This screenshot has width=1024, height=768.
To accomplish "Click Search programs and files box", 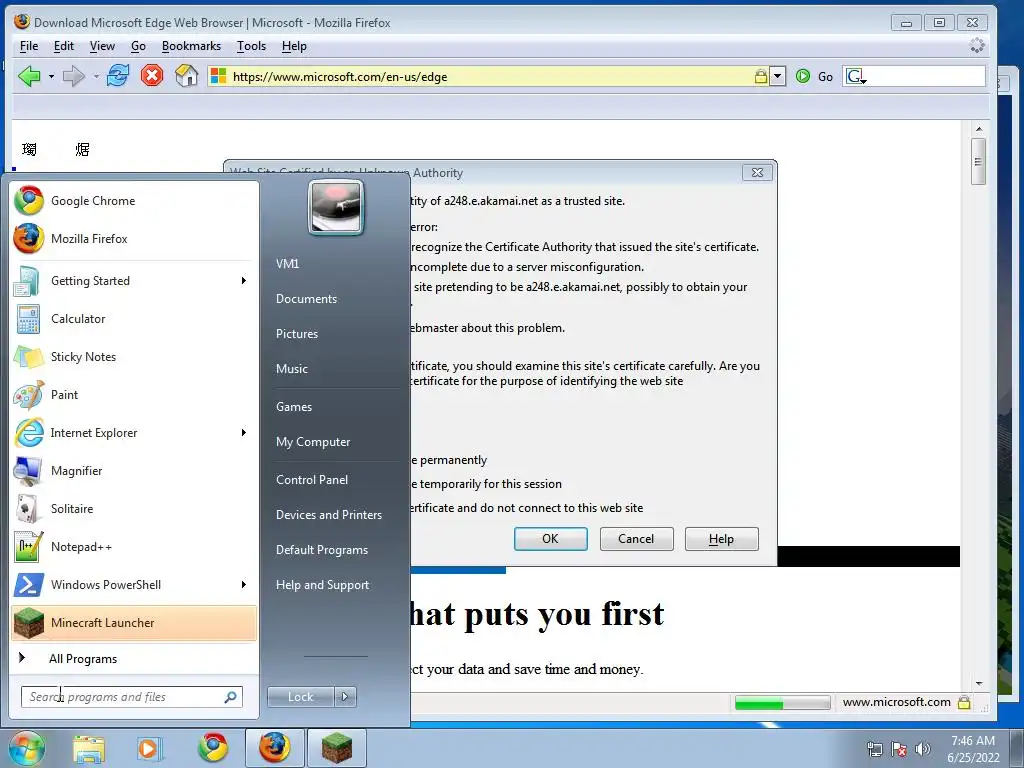I will pyautogui.click(x=131, y=697).
